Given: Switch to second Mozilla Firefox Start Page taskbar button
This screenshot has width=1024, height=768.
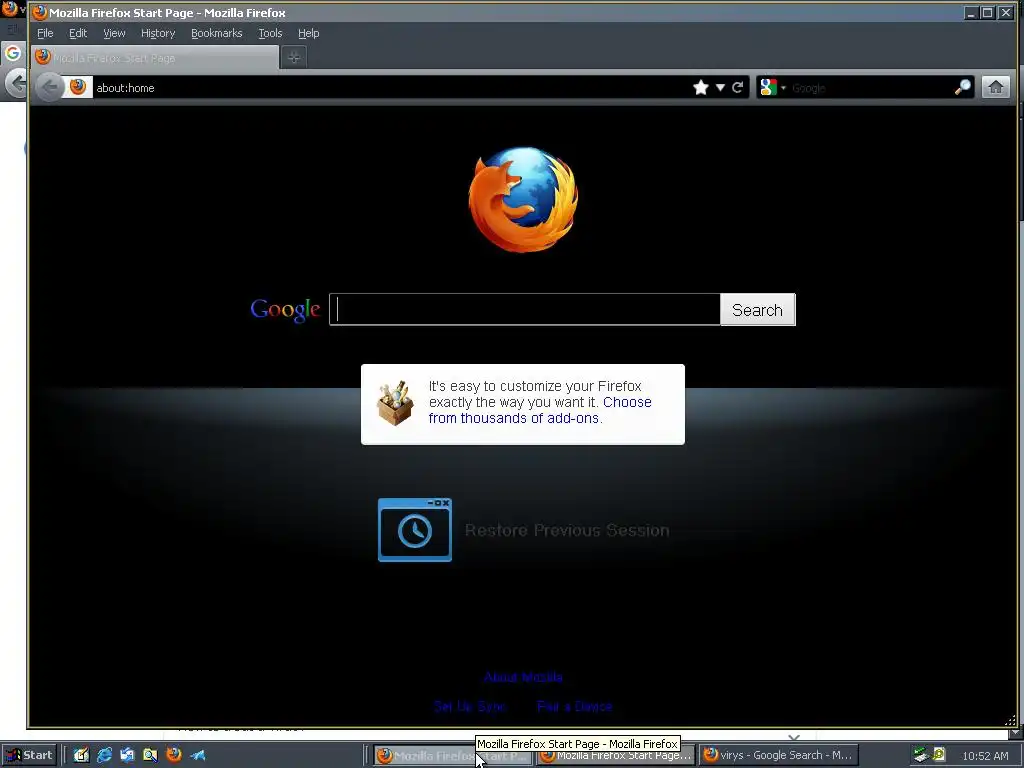Looking at the screenshot, I should click(x=616, y=756).
